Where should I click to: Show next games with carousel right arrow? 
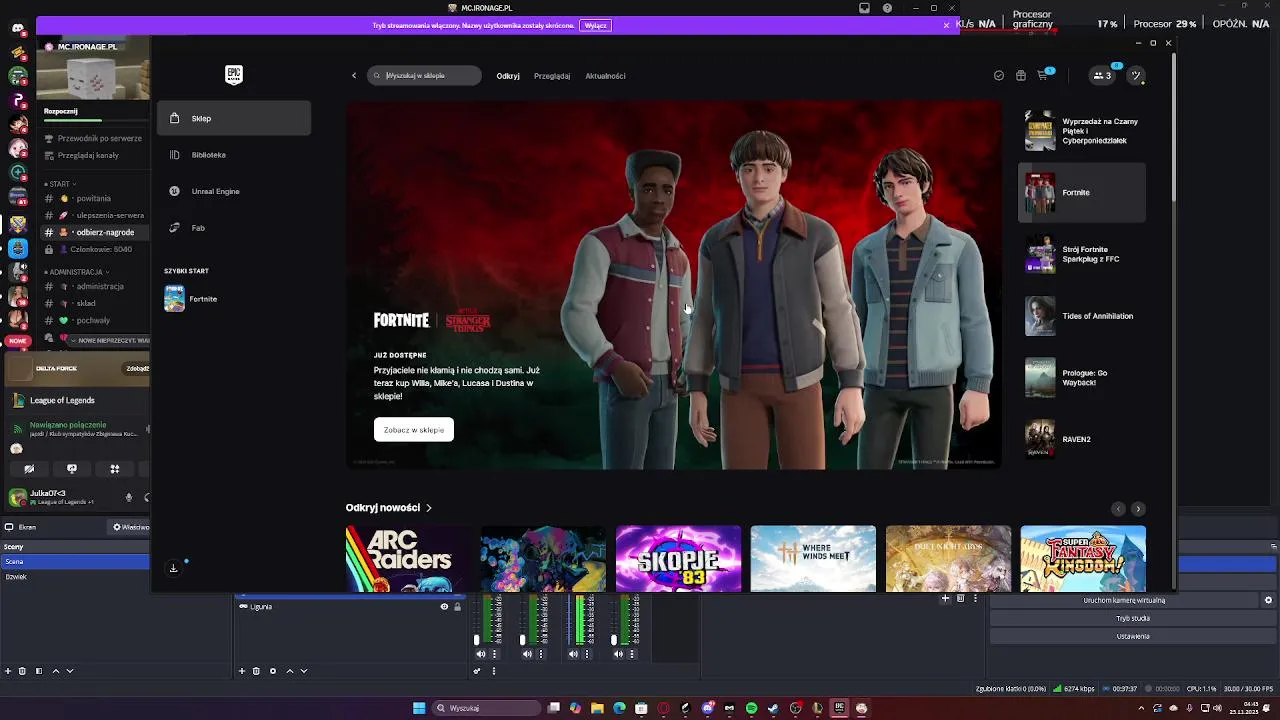(1138, 509)
